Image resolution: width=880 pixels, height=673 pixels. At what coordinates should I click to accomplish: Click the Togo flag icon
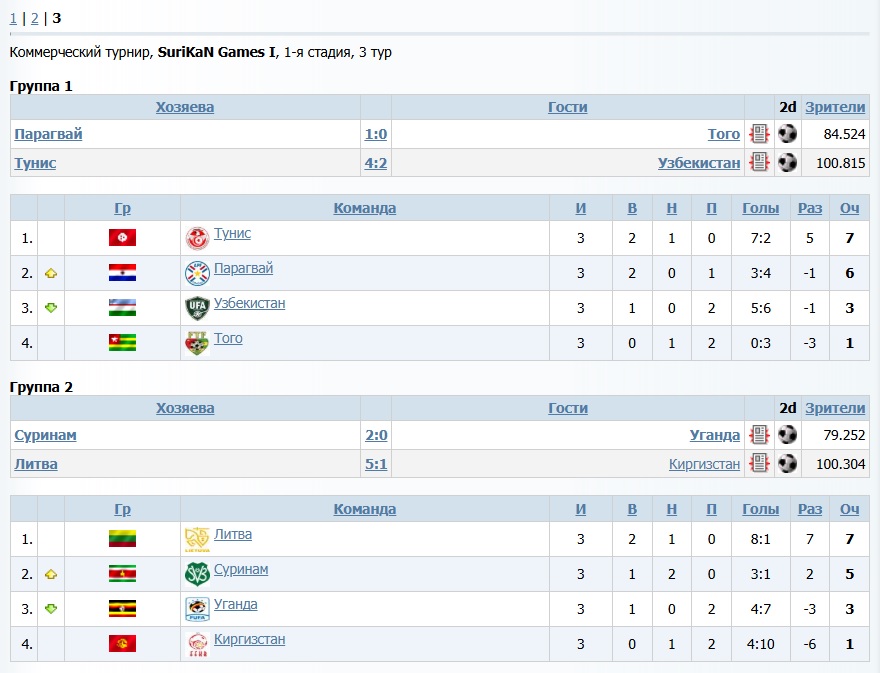click(x=122, y=343)
